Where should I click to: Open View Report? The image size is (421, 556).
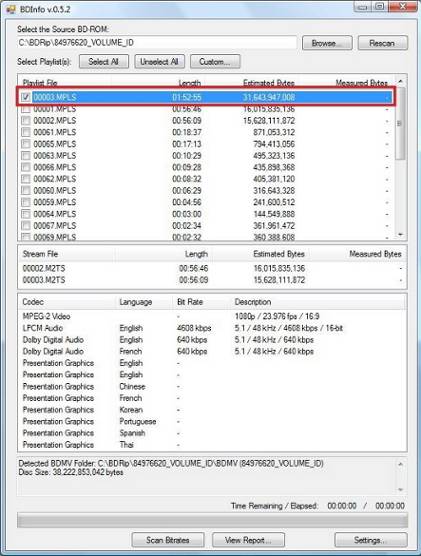click(248, 540)
